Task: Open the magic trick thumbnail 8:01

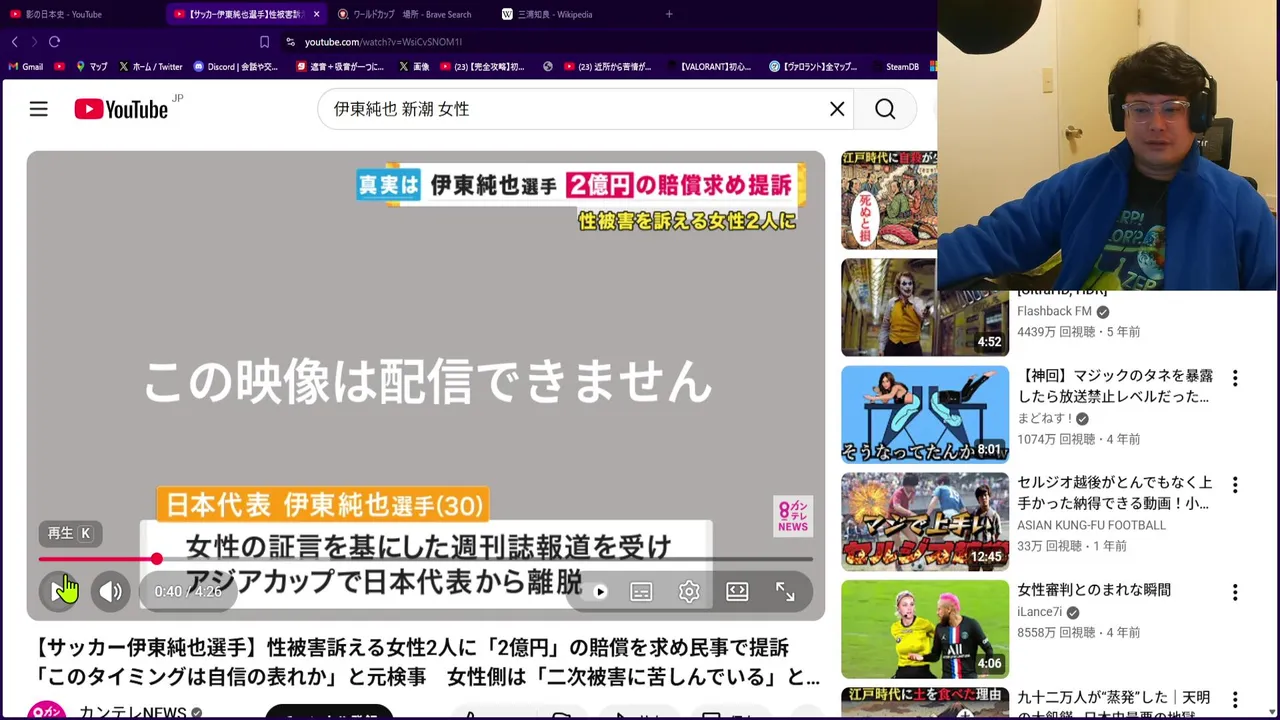Action: tap(925, 414)
